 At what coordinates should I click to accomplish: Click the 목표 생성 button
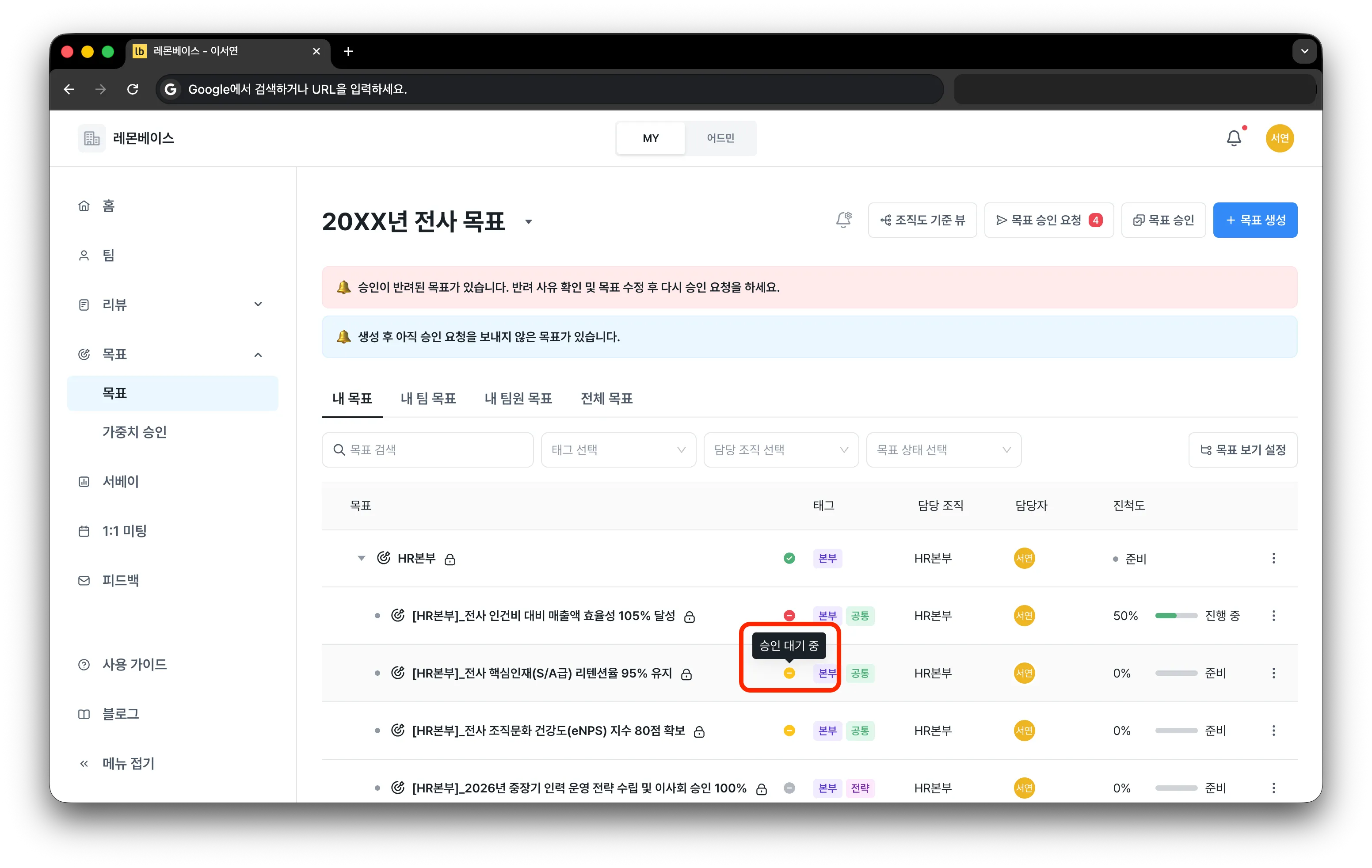[1255, 220]
